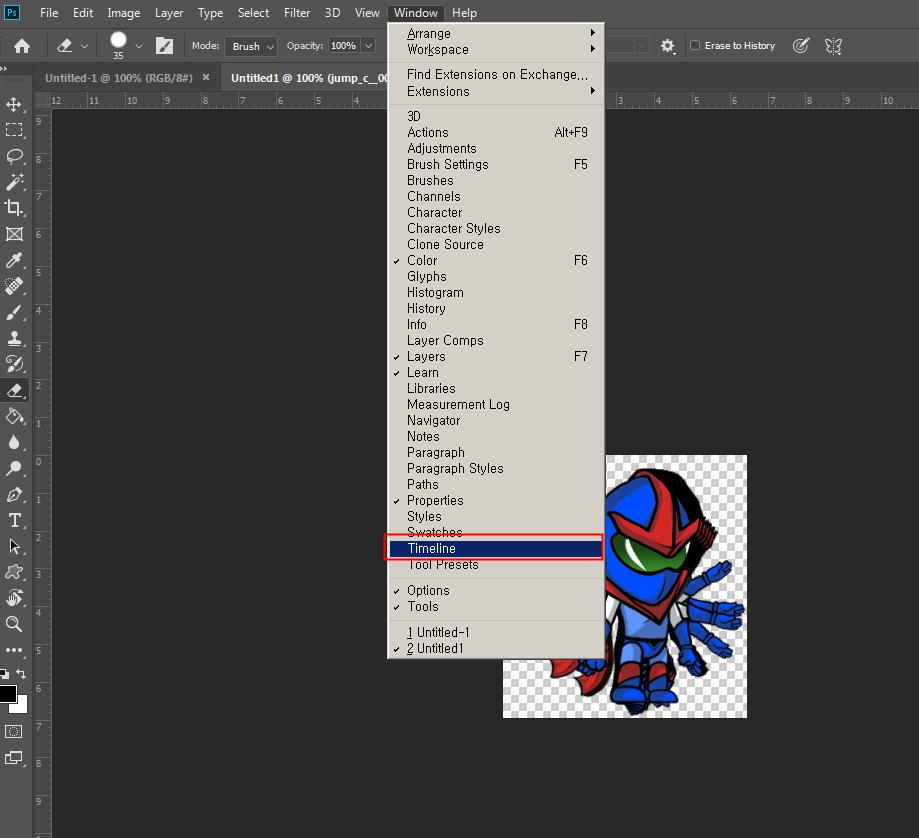Select the Frame tool

click(14, 234)
